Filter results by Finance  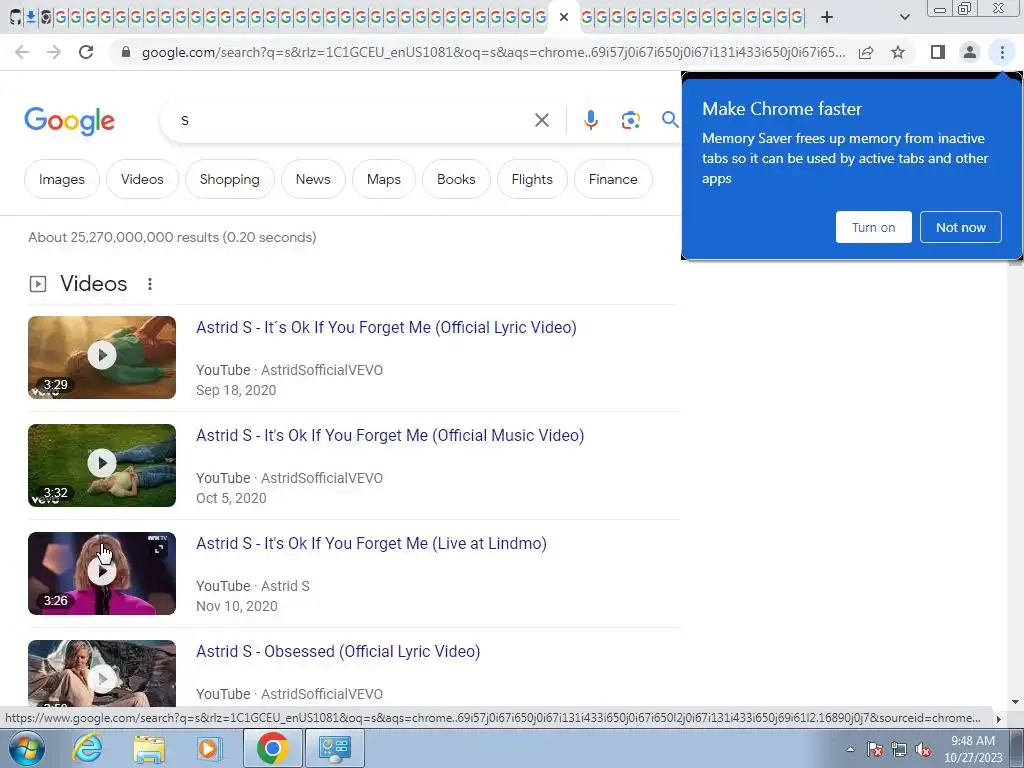[613, 179]
